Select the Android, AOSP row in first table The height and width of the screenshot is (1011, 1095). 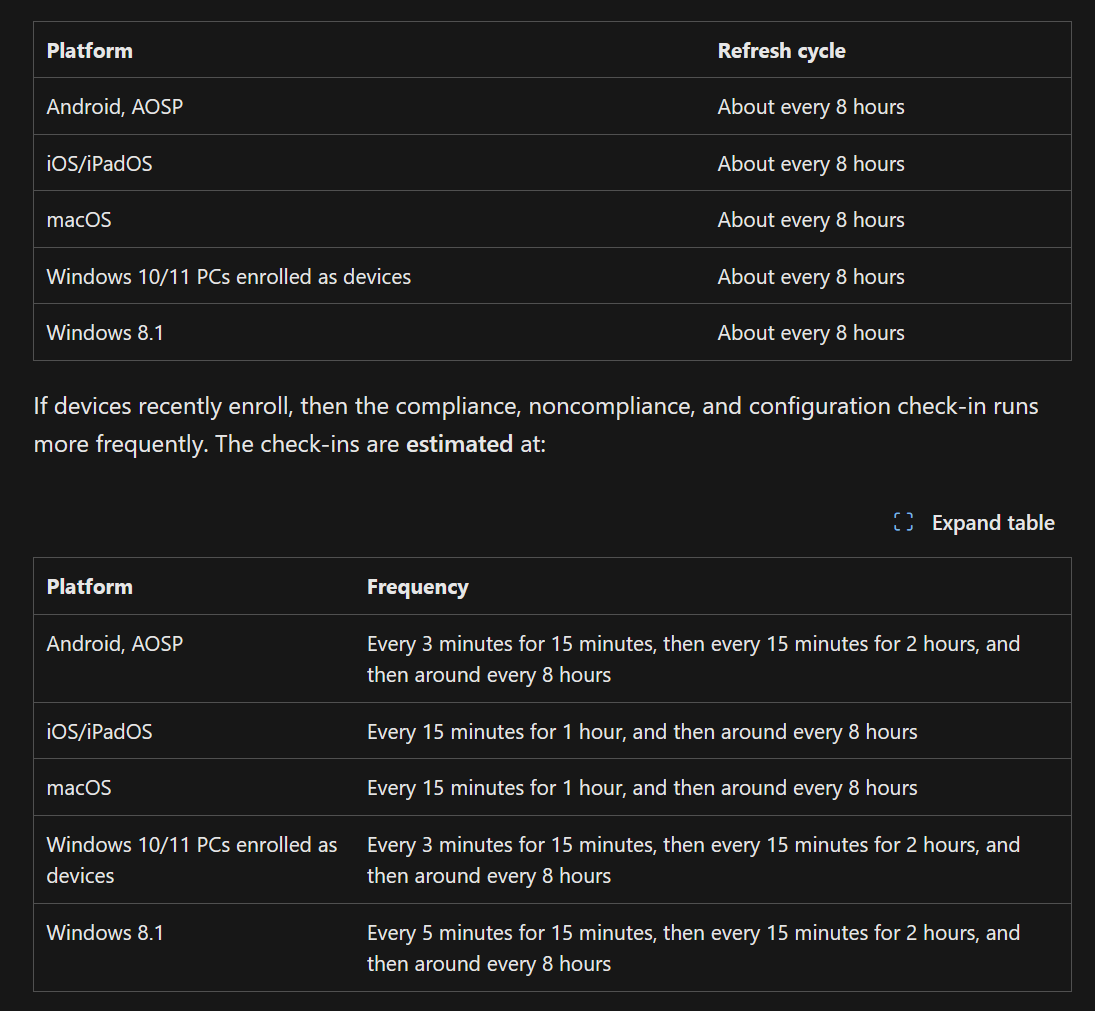[x=115, y=106]
